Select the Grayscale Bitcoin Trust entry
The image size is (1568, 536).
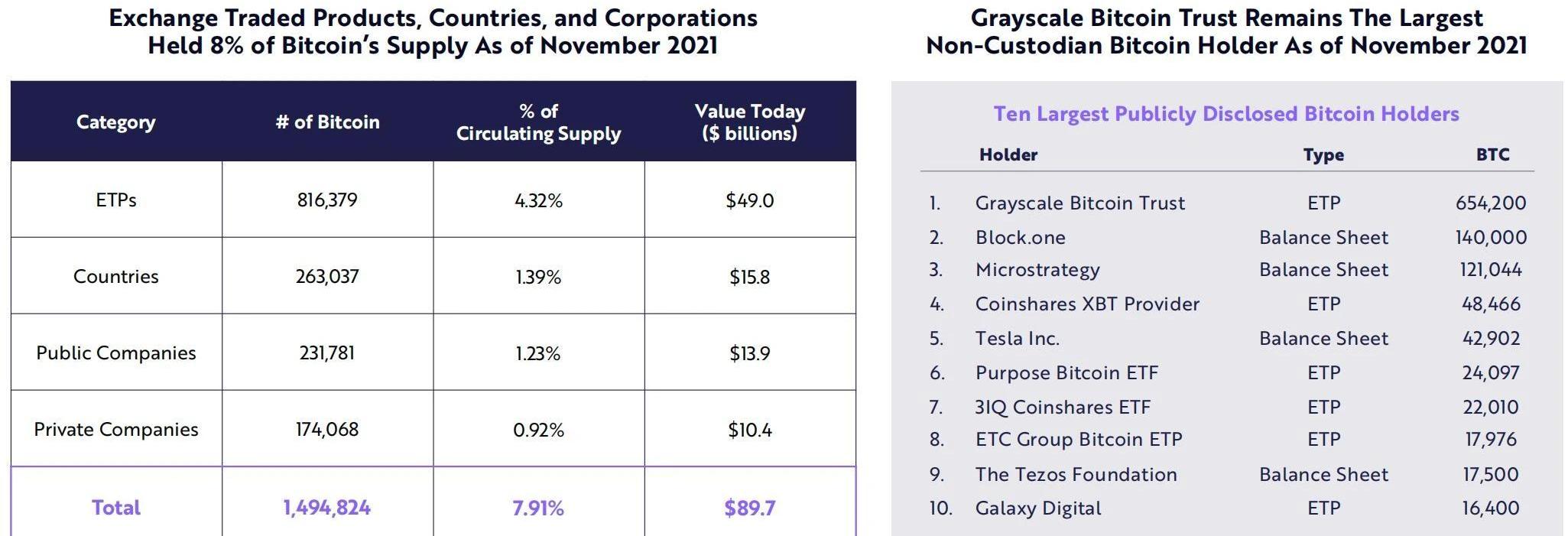click(x=1079, y=203)
